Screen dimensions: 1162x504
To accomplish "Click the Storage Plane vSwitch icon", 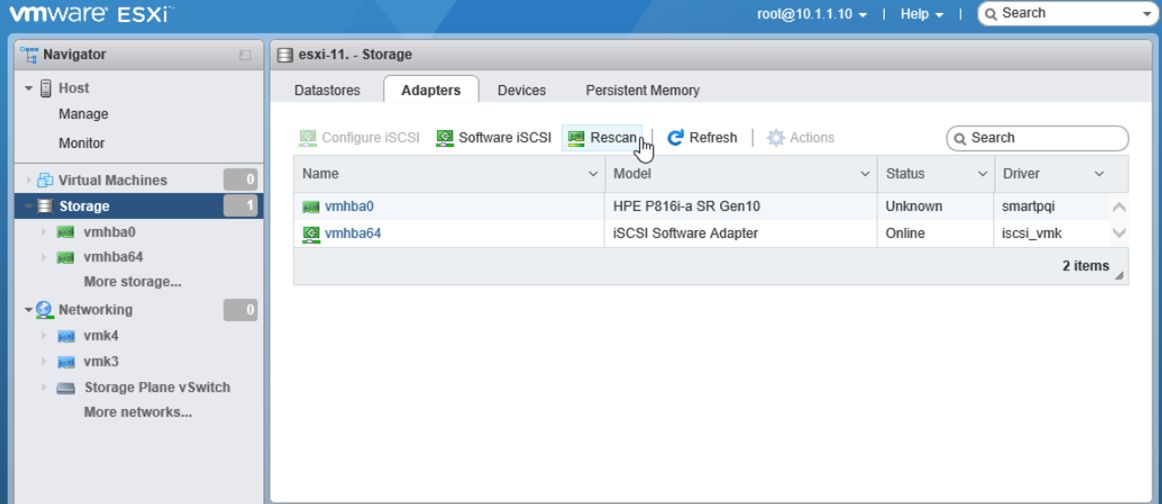I will coord(66,388).
